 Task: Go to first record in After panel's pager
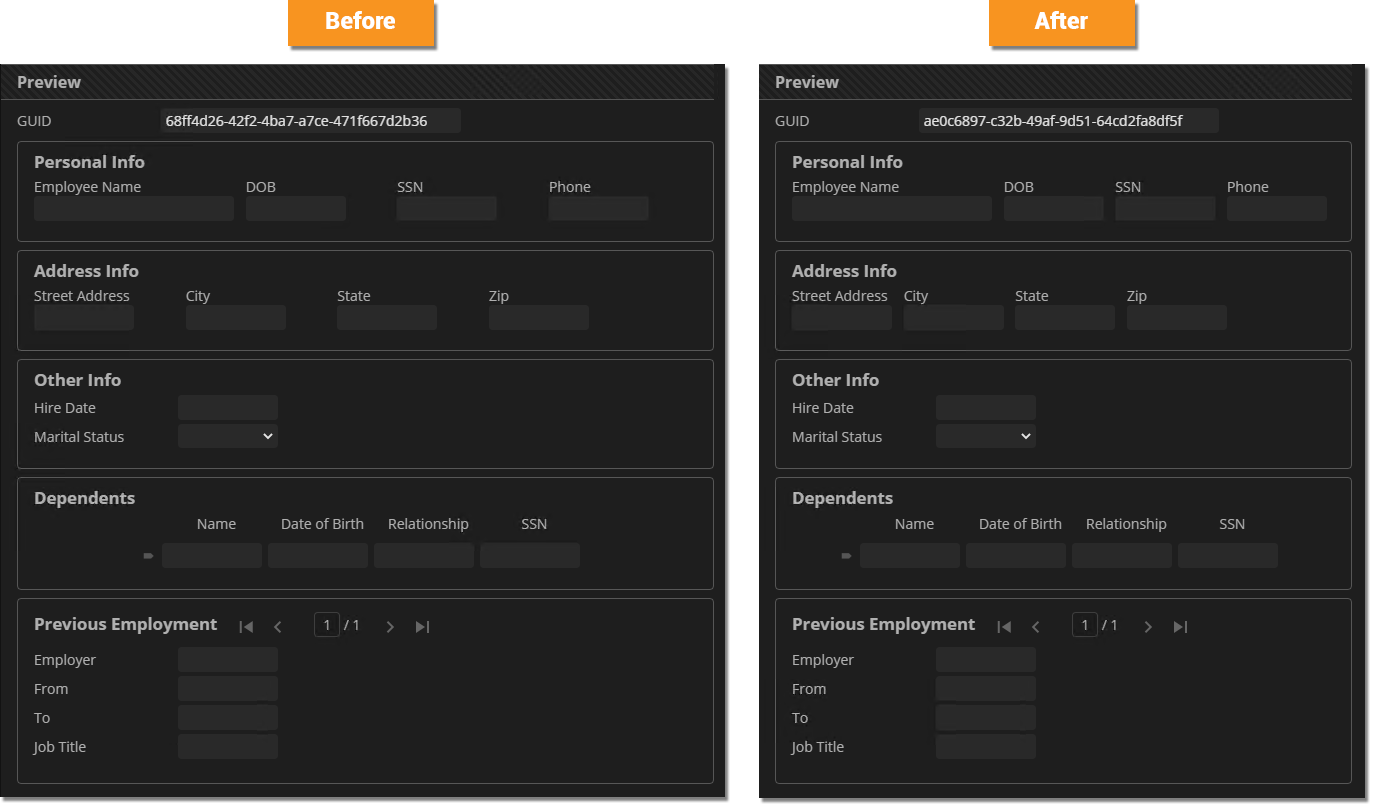point(1004,627)
